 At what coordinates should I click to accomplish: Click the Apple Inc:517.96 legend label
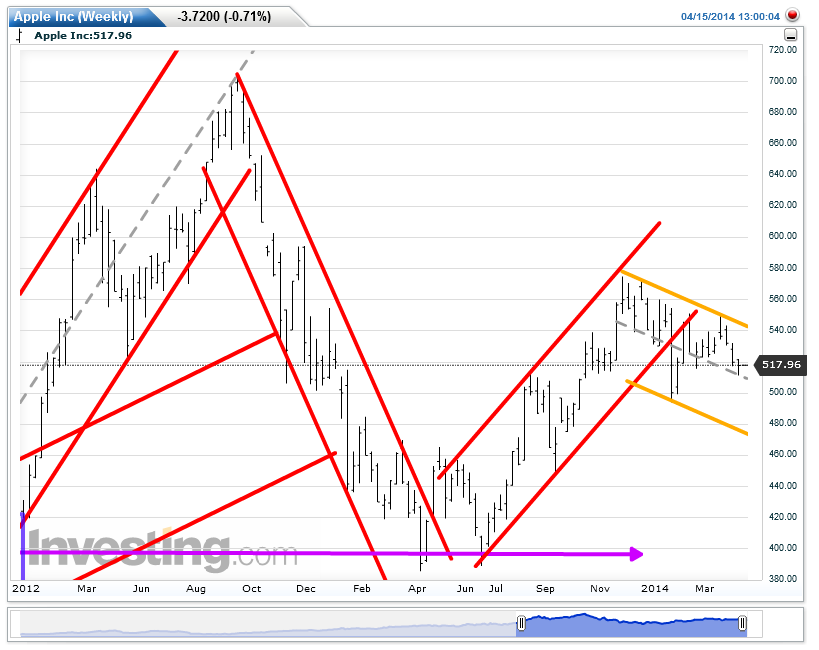pos(83,36)
